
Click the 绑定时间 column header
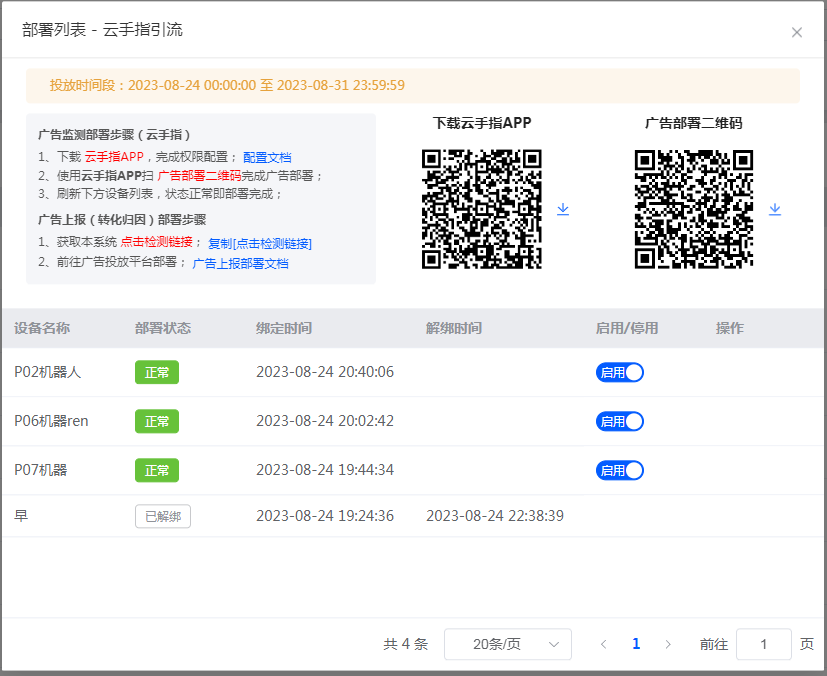284,328
